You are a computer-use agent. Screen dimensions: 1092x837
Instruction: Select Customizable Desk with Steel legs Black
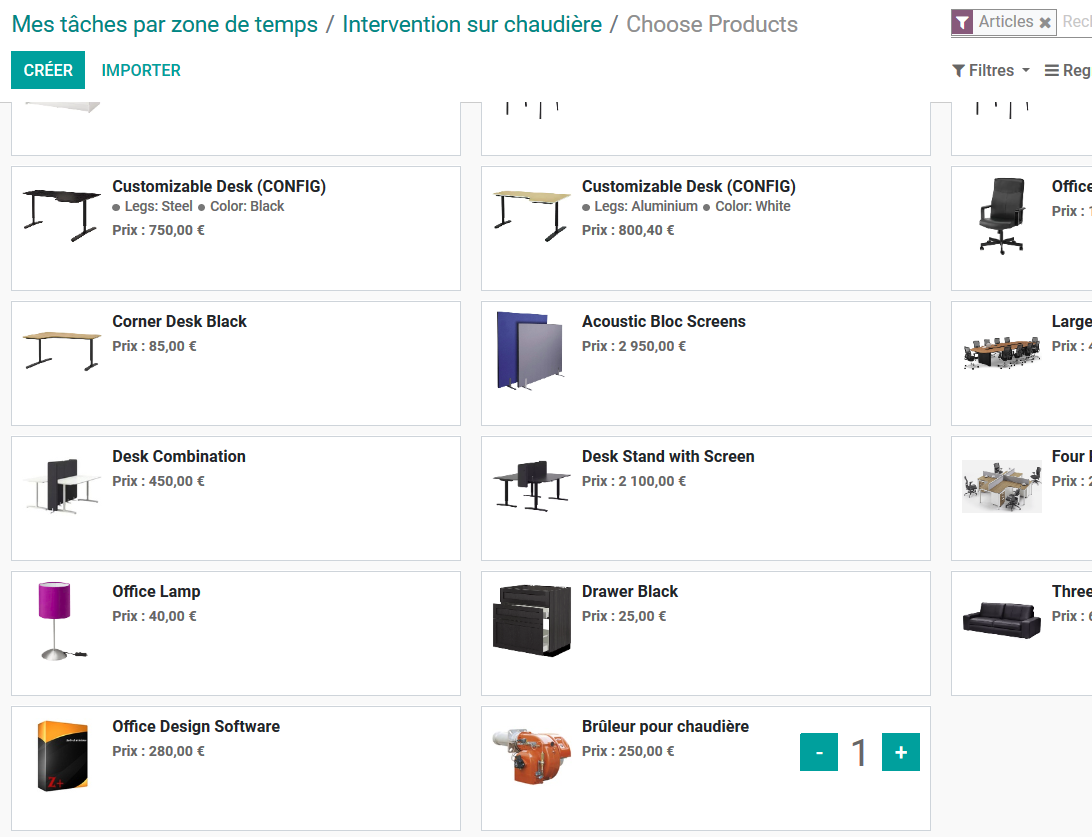(x=236, y=228)
